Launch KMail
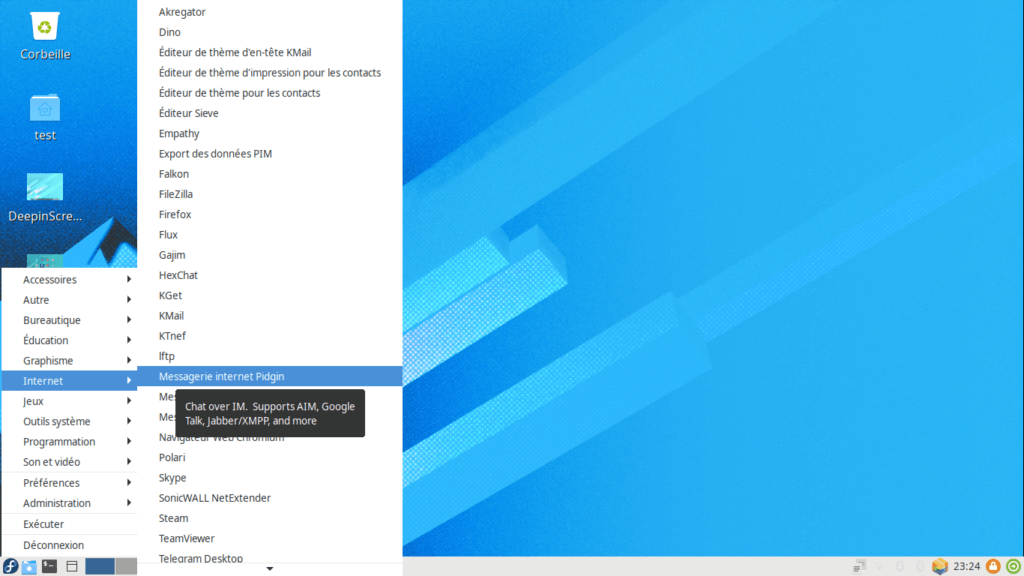Screen dimensions: 1024x576 270,315
